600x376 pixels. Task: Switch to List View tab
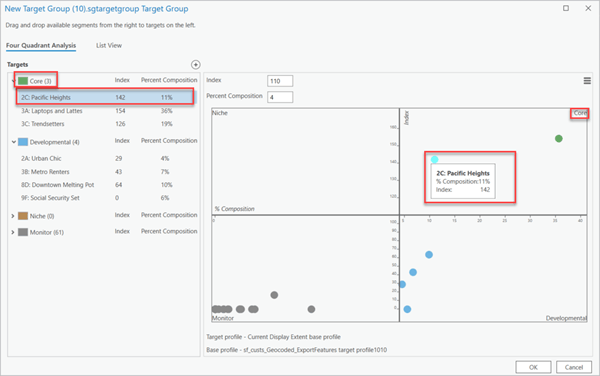[x=109, y=46]
